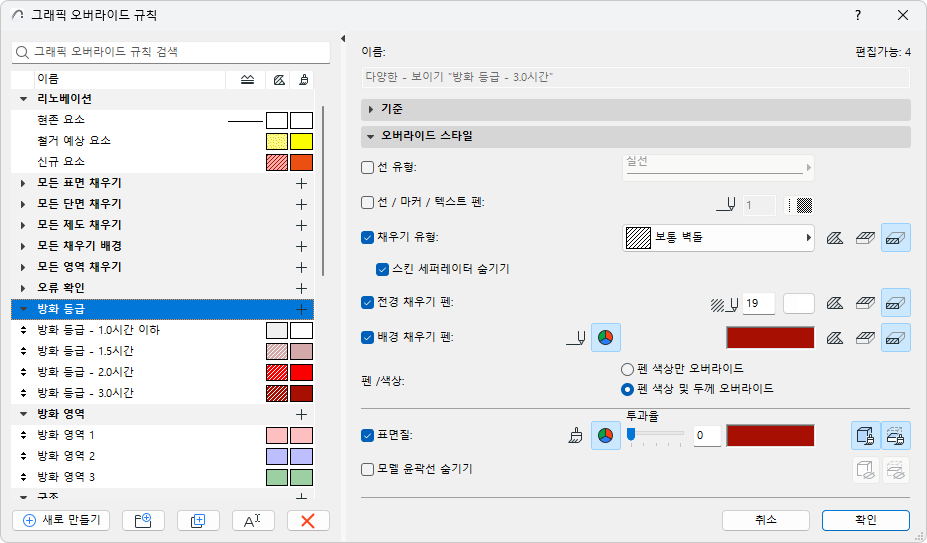Expand the 모든 표면 채우기 group
This screenshot has height=543, width=927.
coord(23,183)
